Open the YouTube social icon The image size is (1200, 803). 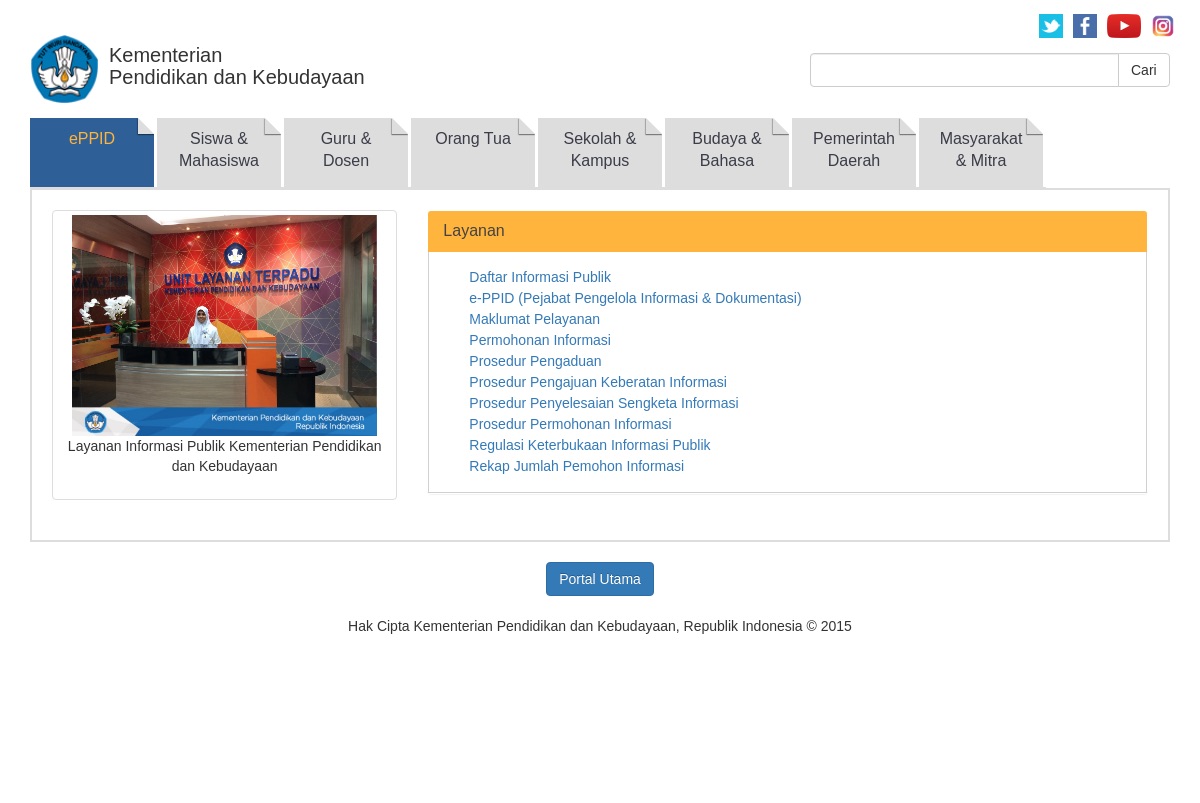(1124, 26)
